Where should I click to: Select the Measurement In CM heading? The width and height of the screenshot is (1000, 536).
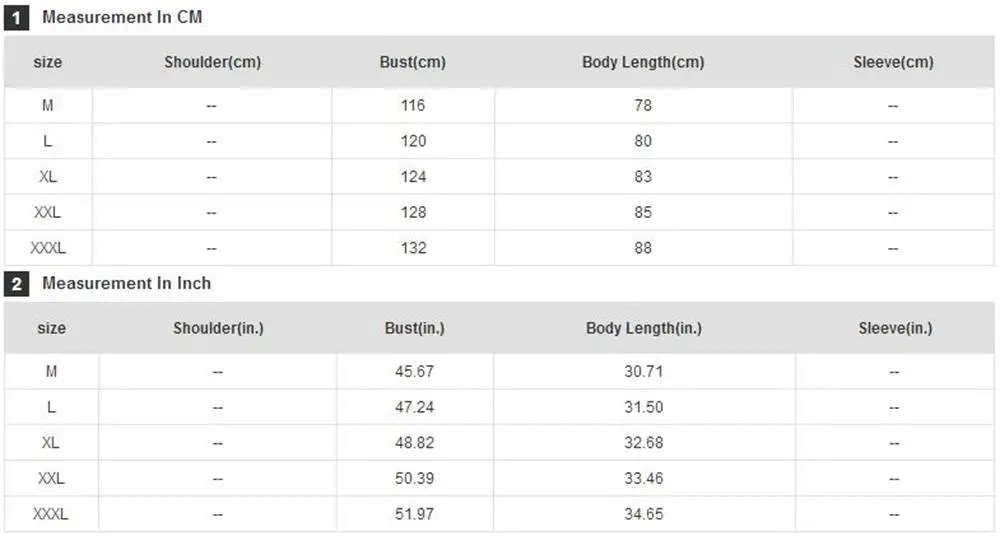[x=122, y=17]
